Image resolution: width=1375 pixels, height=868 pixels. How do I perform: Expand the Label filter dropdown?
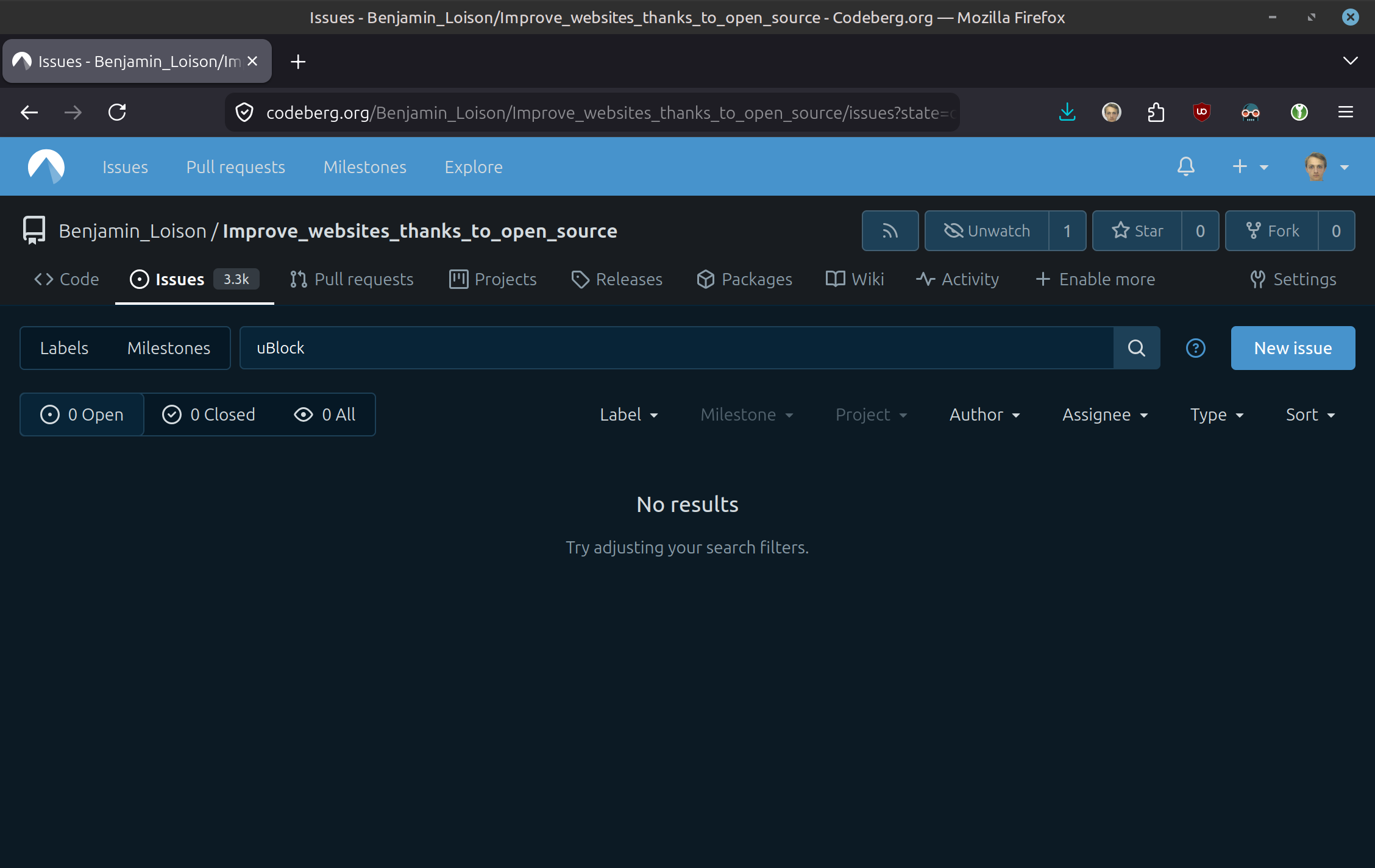(629, 414)
